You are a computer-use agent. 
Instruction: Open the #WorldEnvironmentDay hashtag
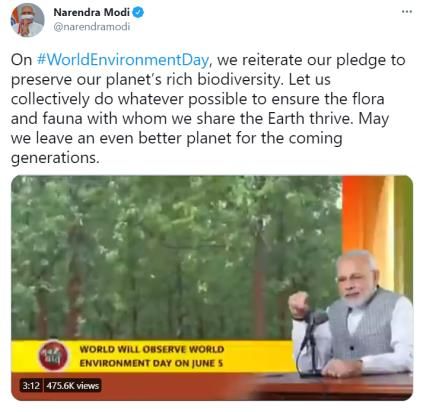click(122, 60)
